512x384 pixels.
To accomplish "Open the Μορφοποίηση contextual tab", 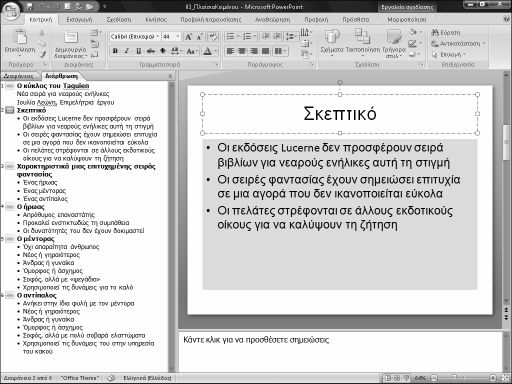I will pyautogui.click(x=406, y=20).
